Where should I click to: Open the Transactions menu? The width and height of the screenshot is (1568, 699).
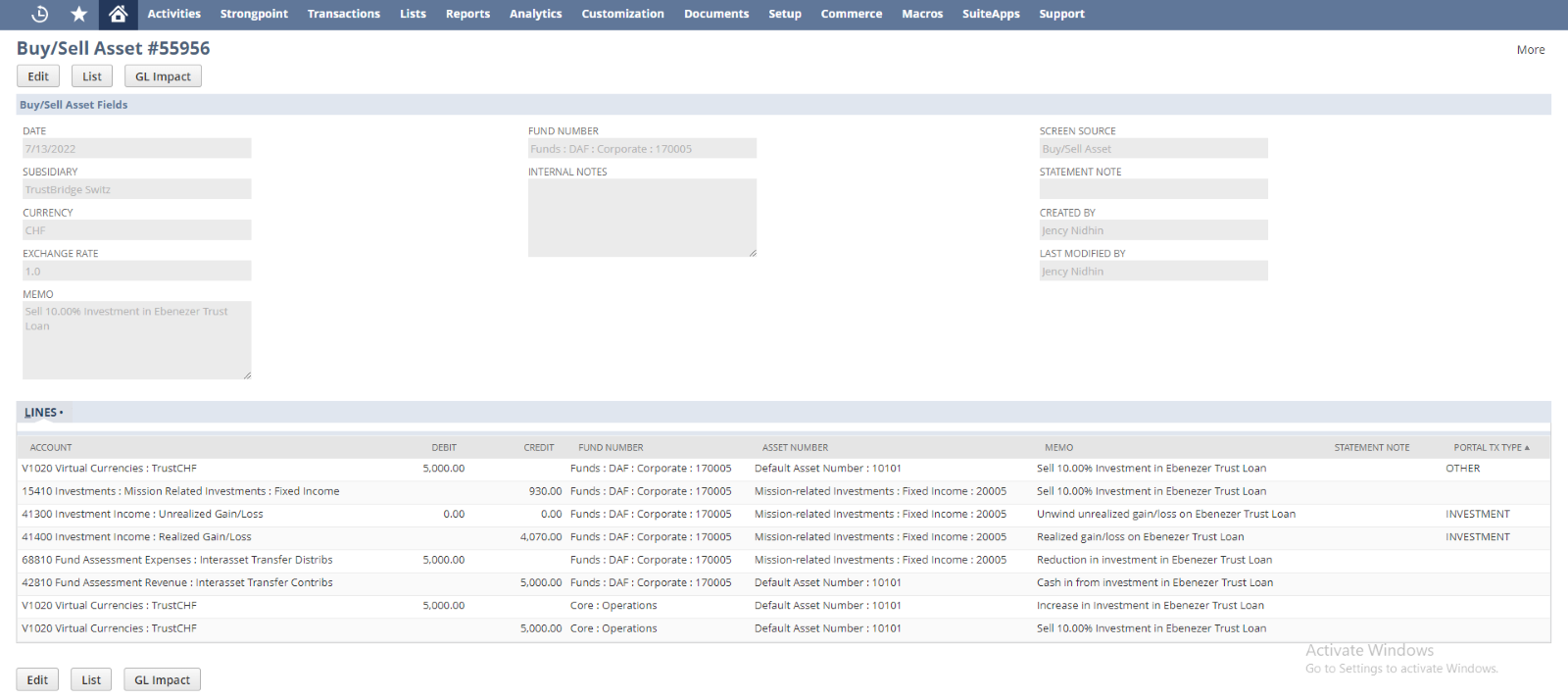pyautogui.click(x=343, y=14)
